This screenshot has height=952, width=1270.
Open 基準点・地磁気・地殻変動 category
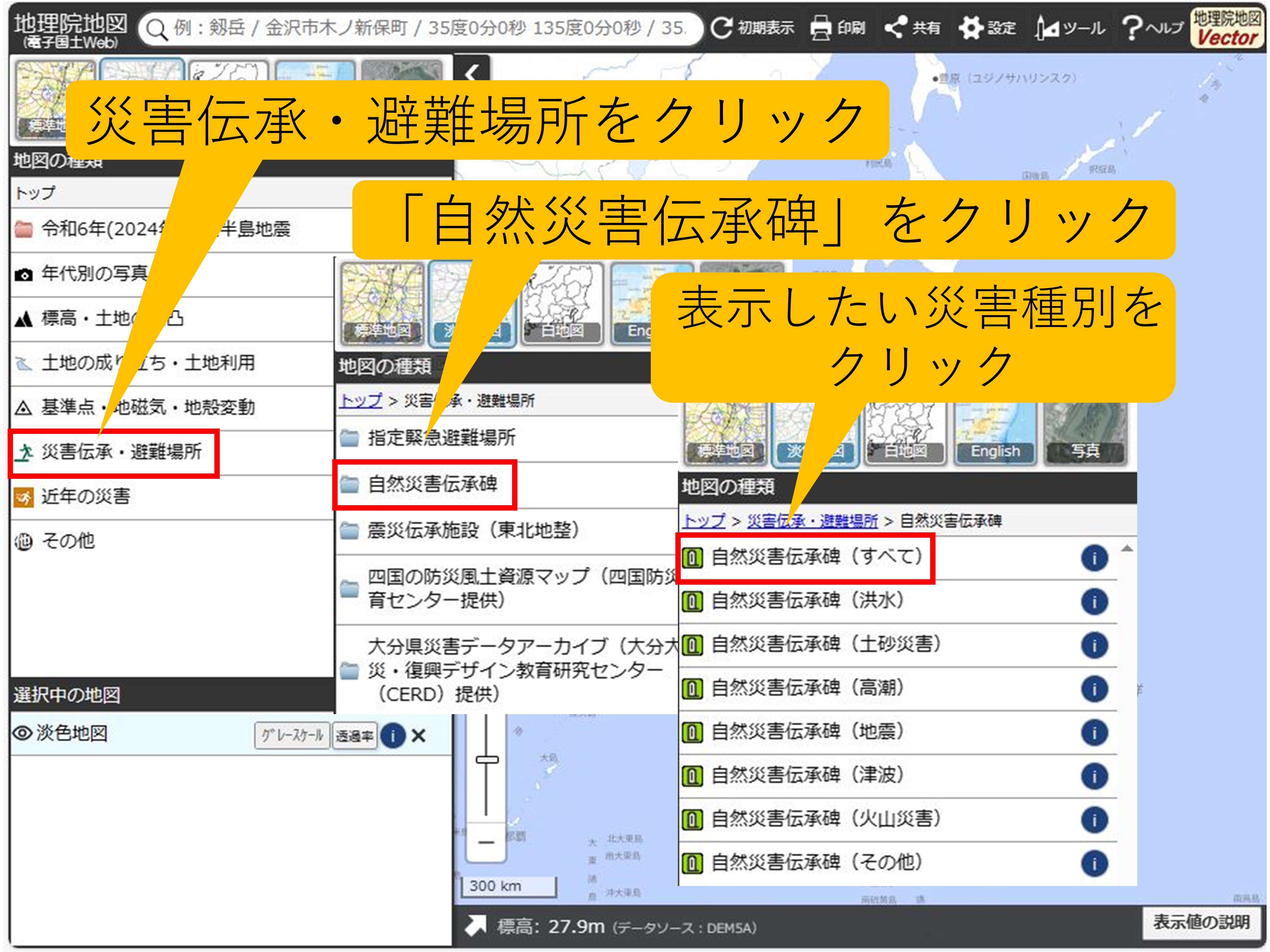click(172, 408)
